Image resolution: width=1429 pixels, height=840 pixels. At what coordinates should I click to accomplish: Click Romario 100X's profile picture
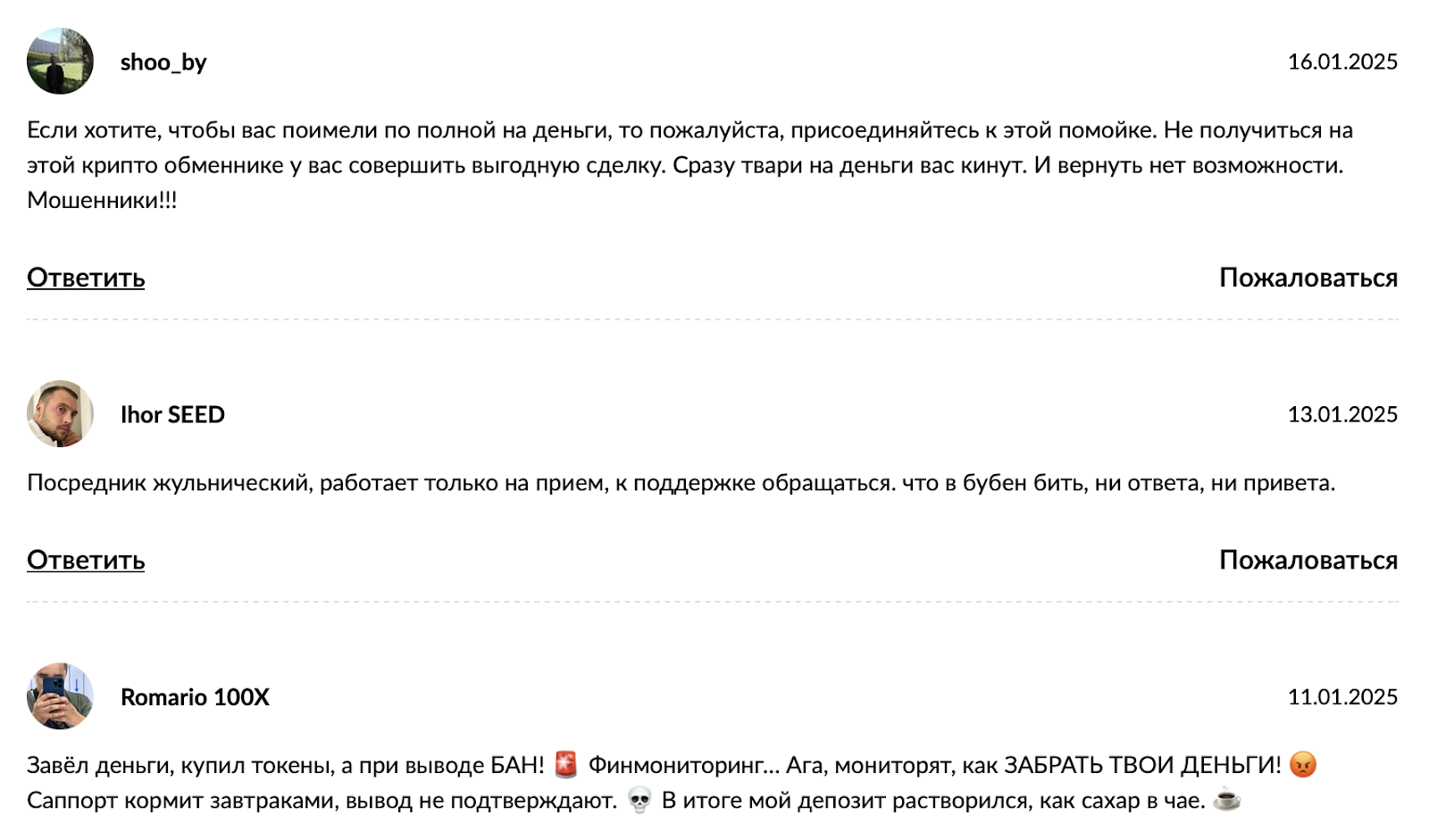[60, 696]
